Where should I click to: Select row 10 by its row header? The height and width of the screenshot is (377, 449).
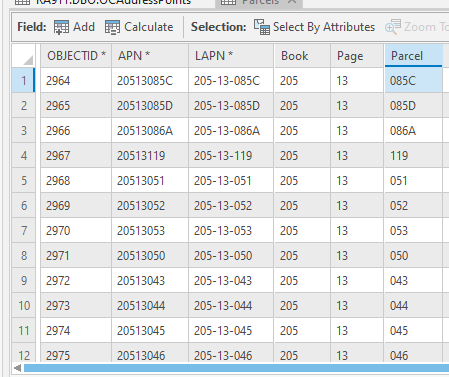24,305
